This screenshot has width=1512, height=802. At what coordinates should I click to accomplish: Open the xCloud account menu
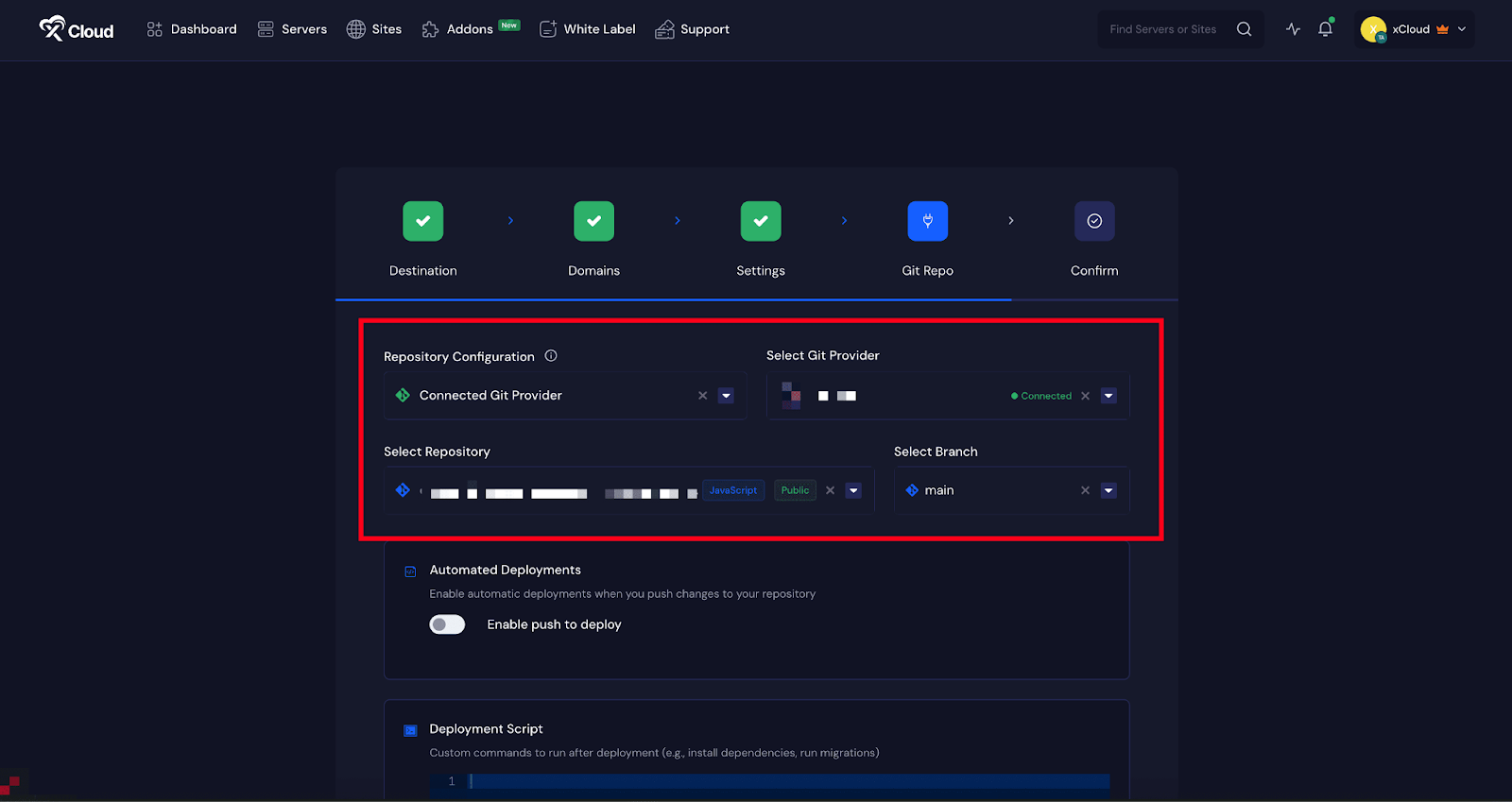click(1413, 29)
